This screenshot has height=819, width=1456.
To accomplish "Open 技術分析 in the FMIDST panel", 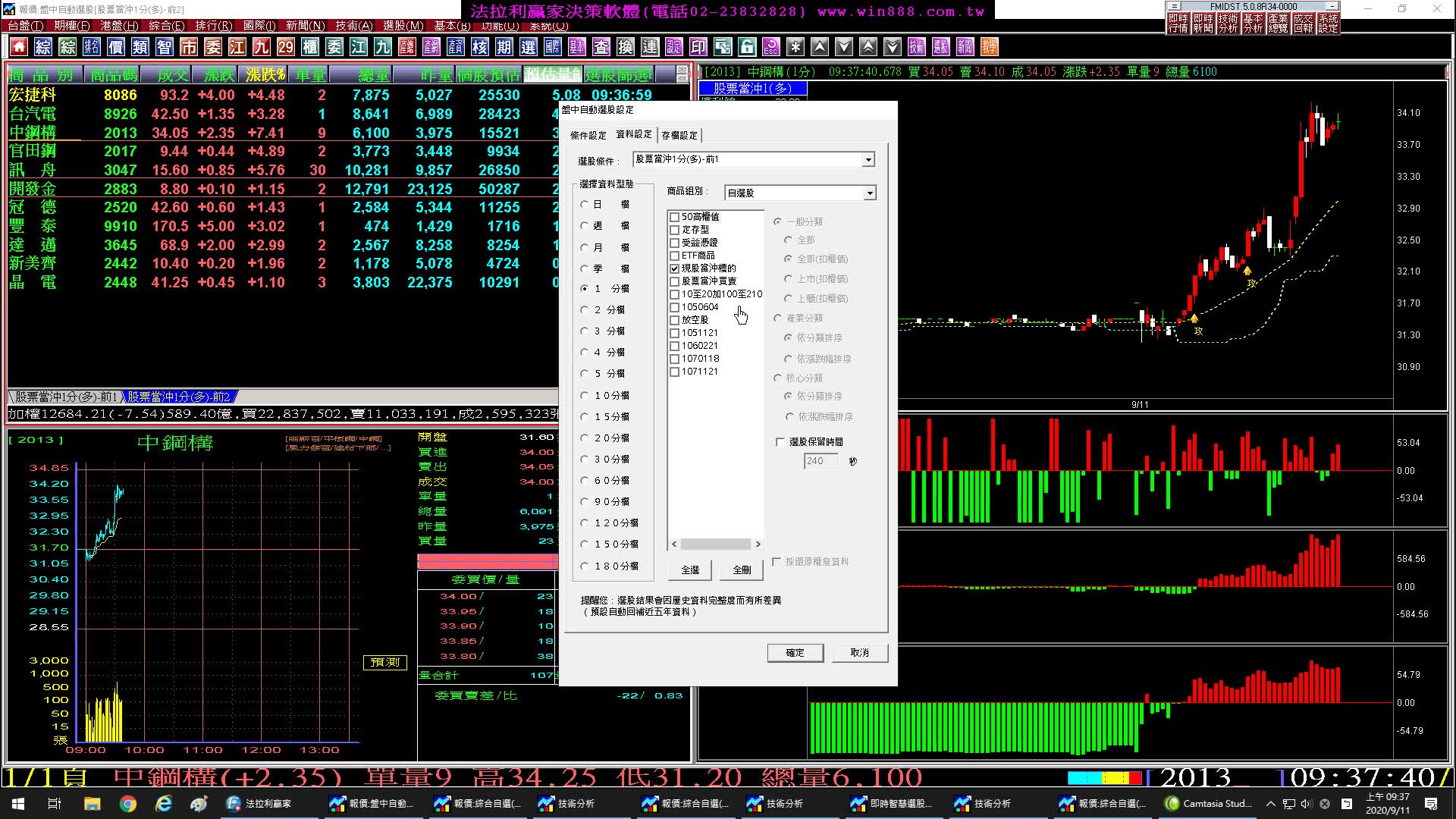I will (x=1228, y=23).
